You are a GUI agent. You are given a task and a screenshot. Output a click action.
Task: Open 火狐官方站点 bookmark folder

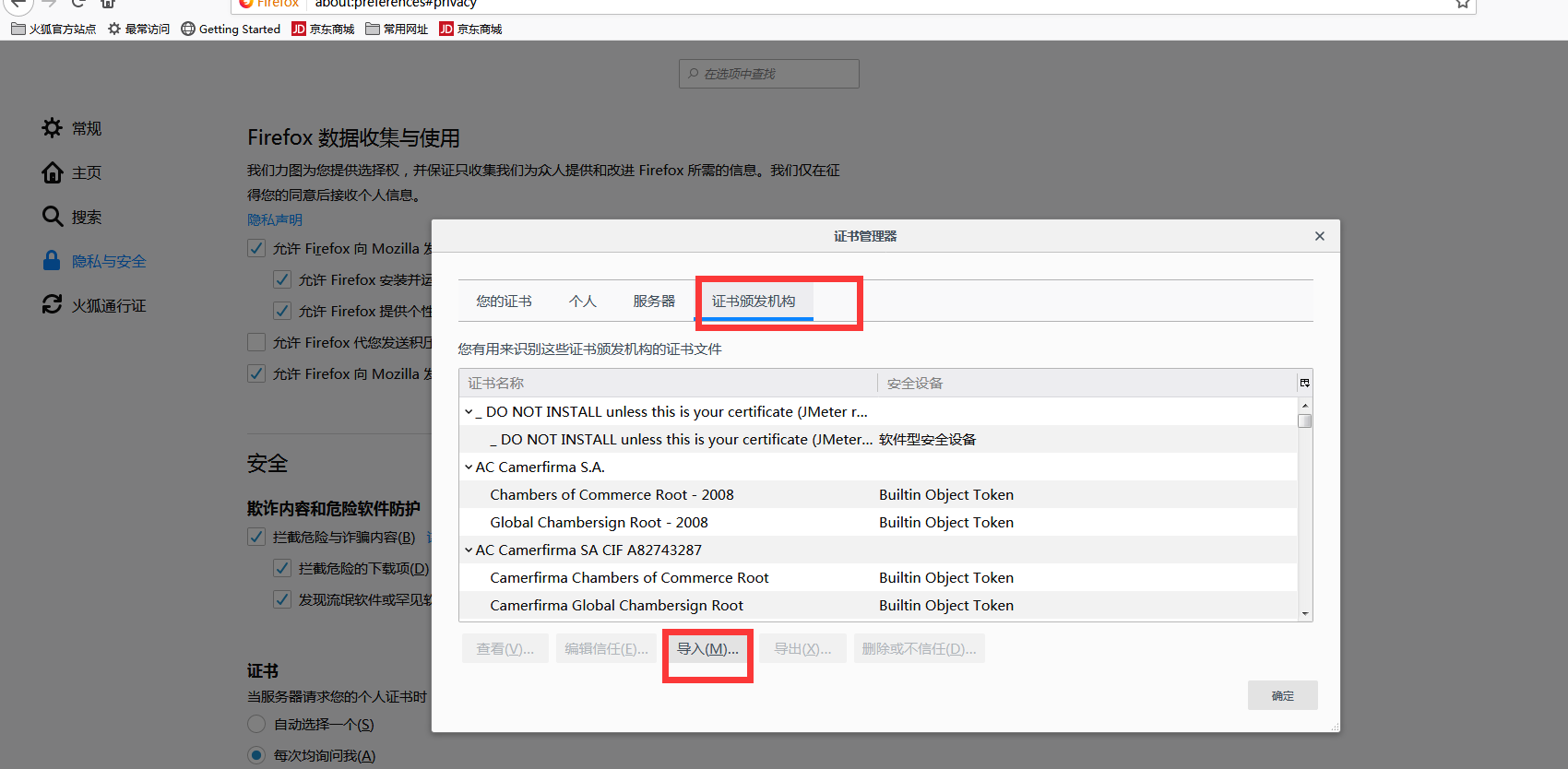[x=53, y=29]
